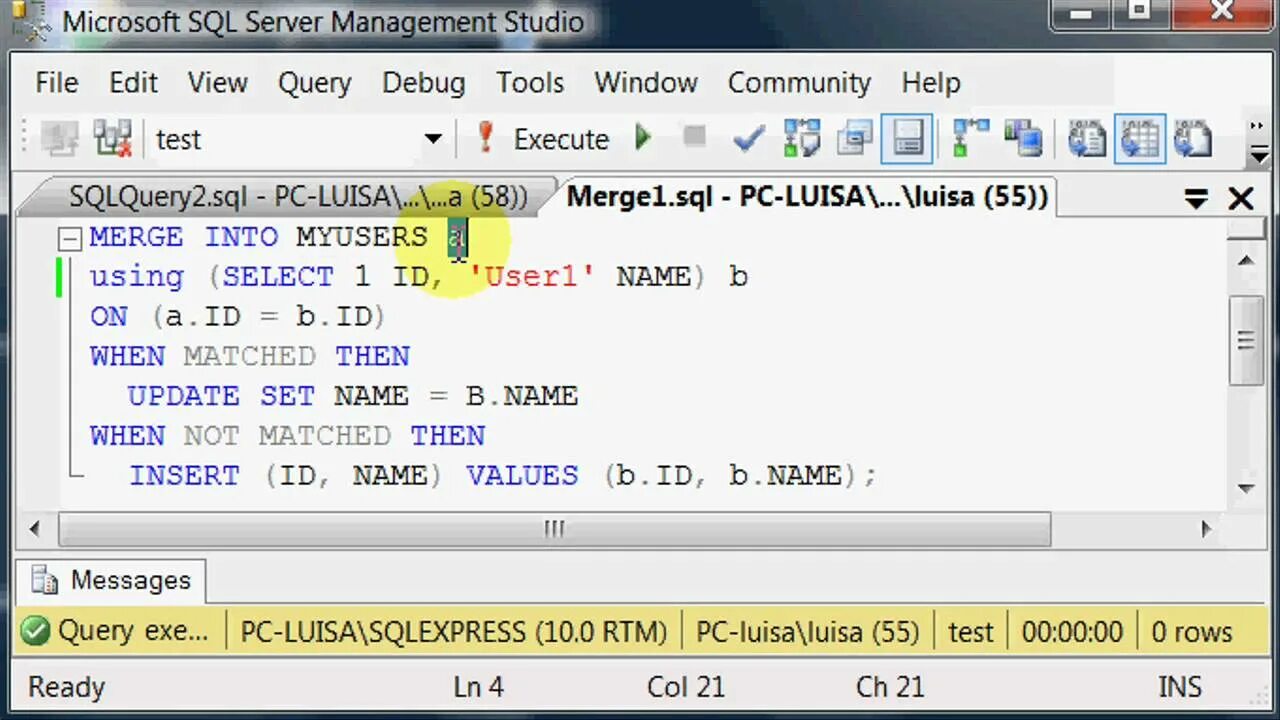Click the green Query executed status icon
The image size is (1280, 720).
(x=36, y=632)
